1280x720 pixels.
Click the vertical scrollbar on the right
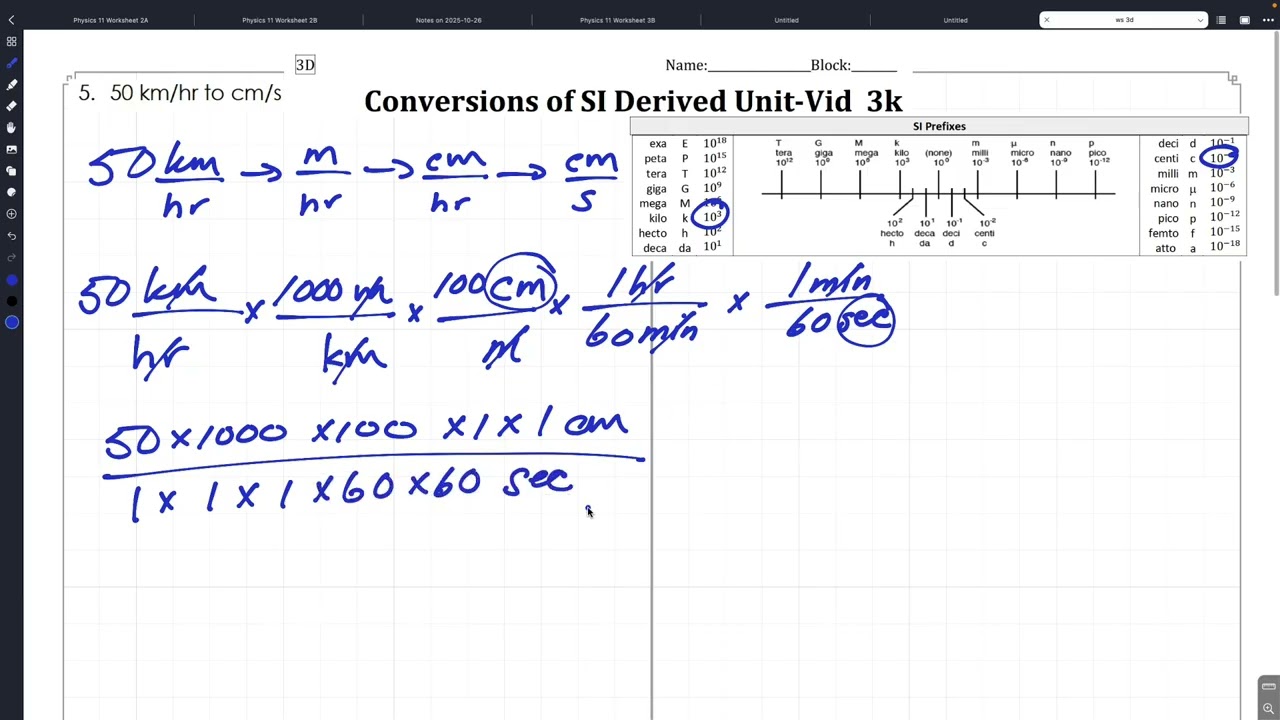[1276, 165]
